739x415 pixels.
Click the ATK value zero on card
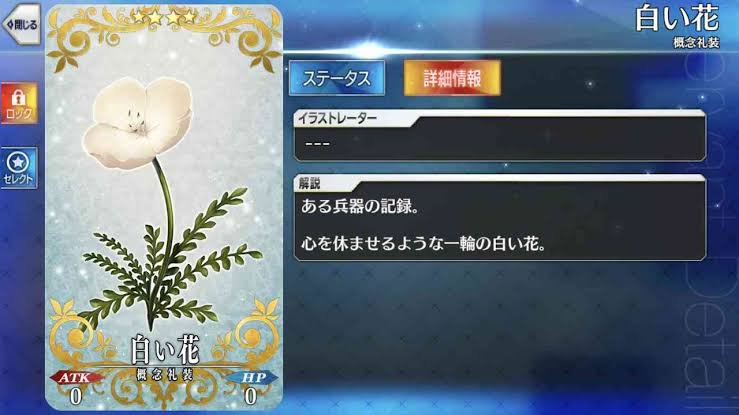[76, 396]
